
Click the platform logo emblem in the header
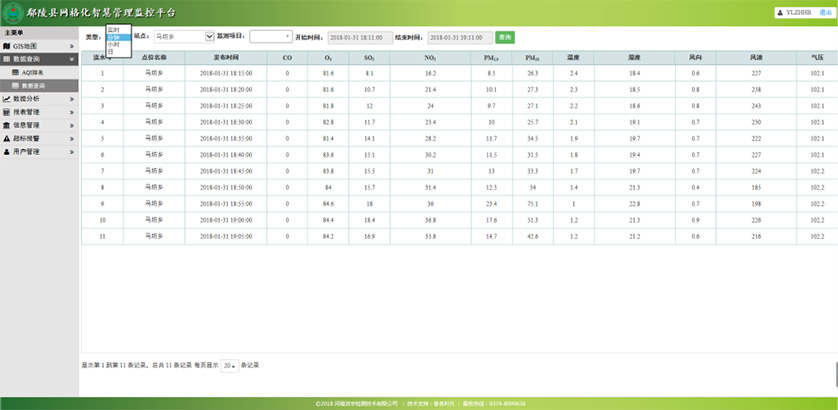point(13,13)
